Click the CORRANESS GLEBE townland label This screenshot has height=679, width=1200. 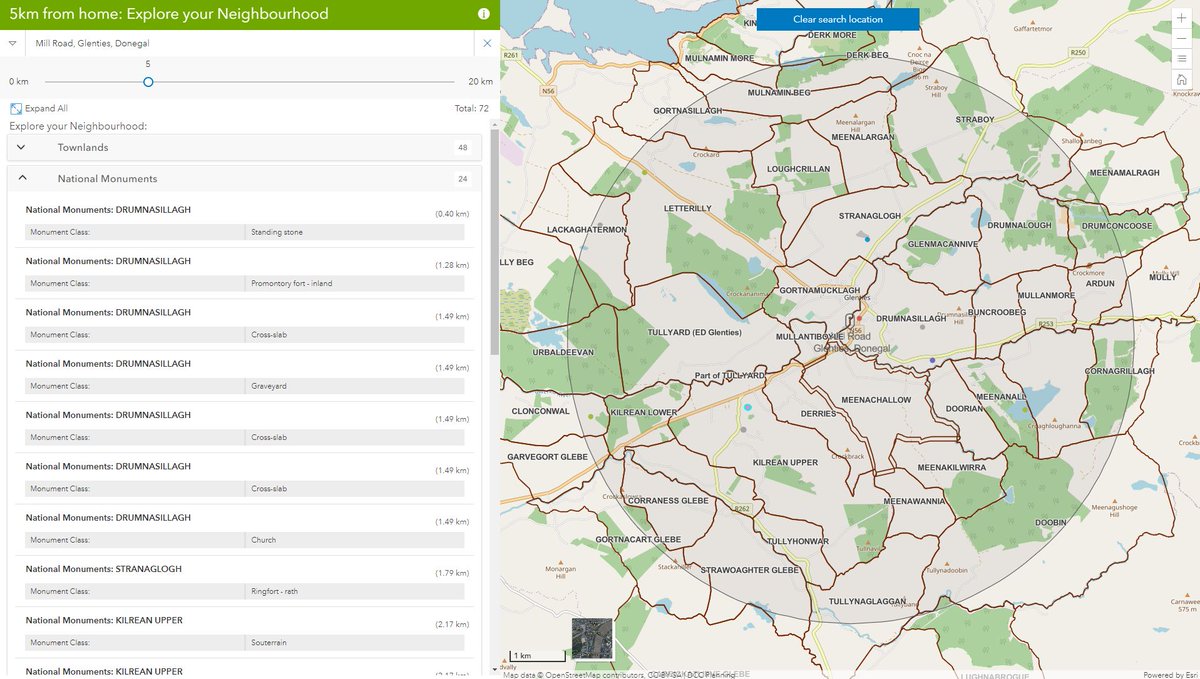(668, 500)
